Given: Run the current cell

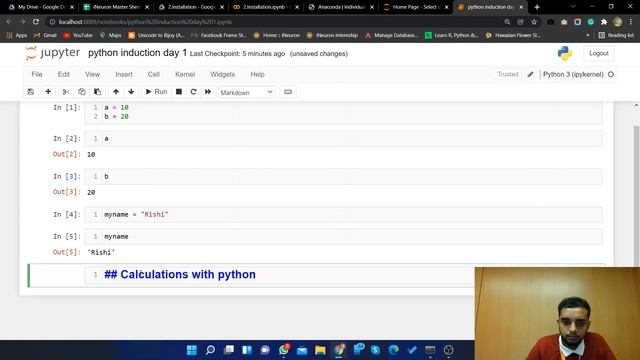Looking at the screenshot, I should (156, 92).
